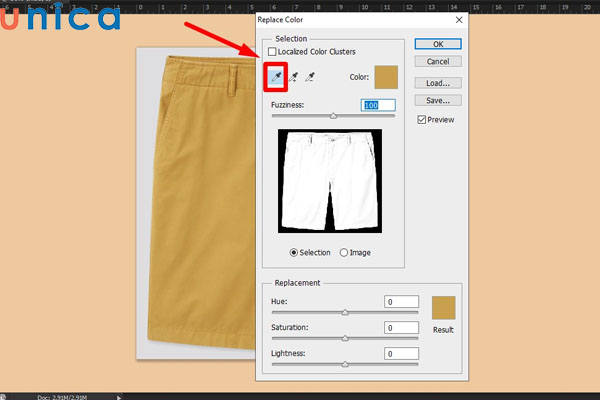
Task: Choose the Image radio button
Action: coord(345,252)
